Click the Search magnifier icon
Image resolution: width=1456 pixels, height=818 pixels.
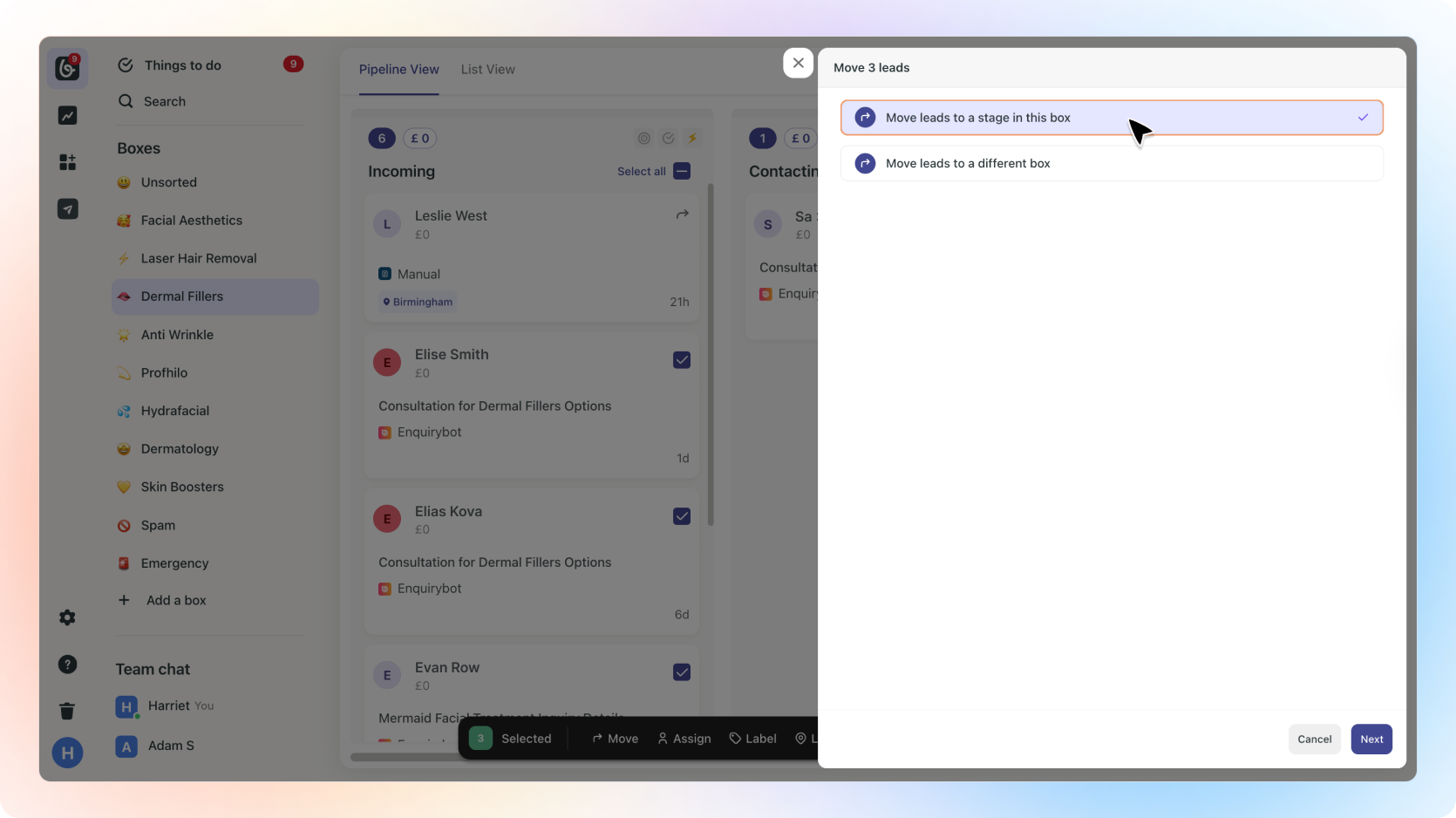[126, 101]
